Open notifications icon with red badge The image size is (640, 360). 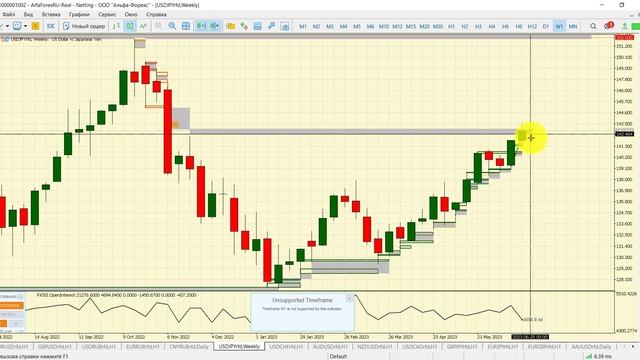point(609,26)
